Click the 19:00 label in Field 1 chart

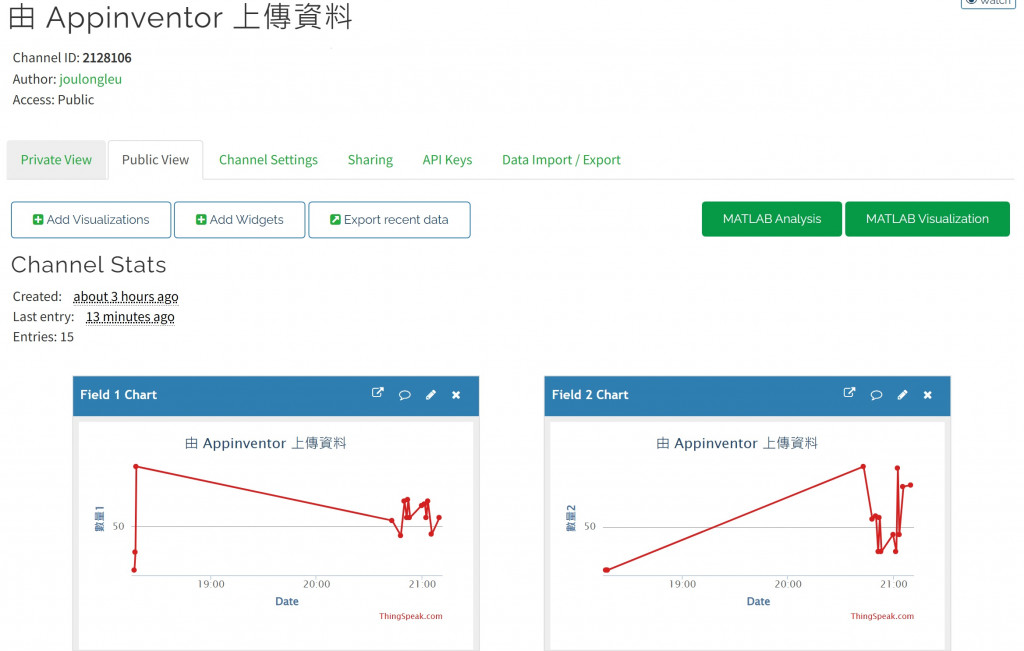tap(211, 584)
